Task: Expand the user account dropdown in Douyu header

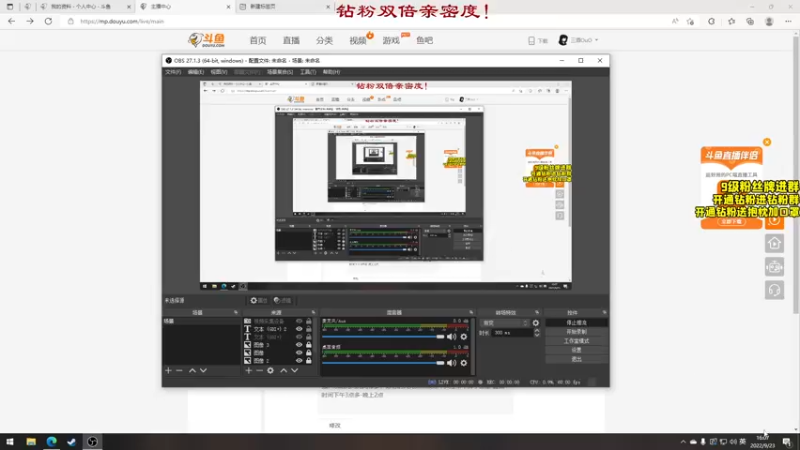Action: click(x=579, y=40)
